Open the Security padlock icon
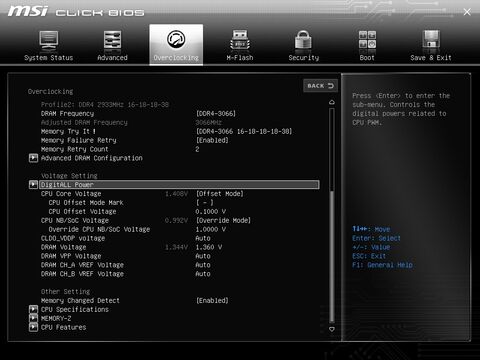This screenshot has width=480, height=360. point(303,41)
